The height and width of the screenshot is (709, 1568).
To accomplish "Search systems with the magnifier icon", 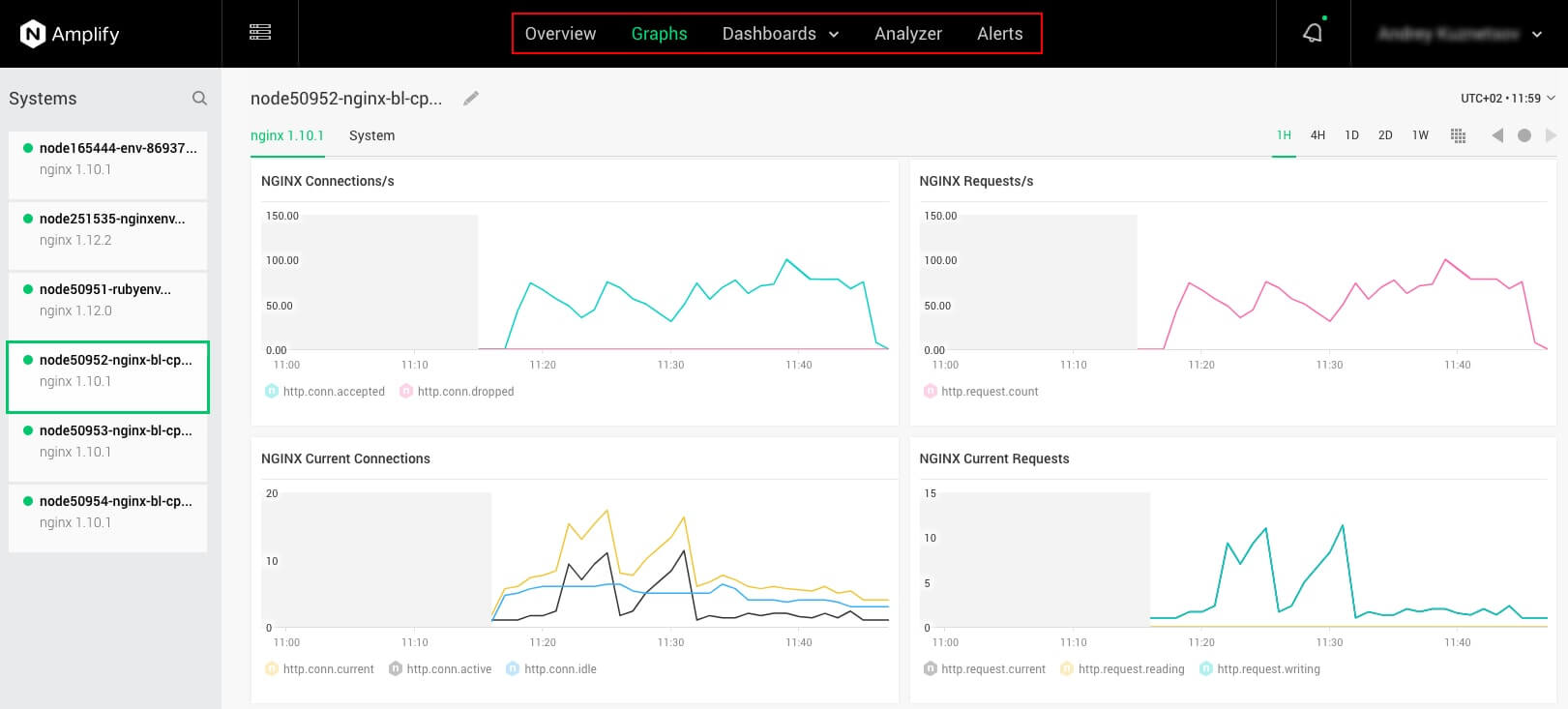I will coord(199,98).
